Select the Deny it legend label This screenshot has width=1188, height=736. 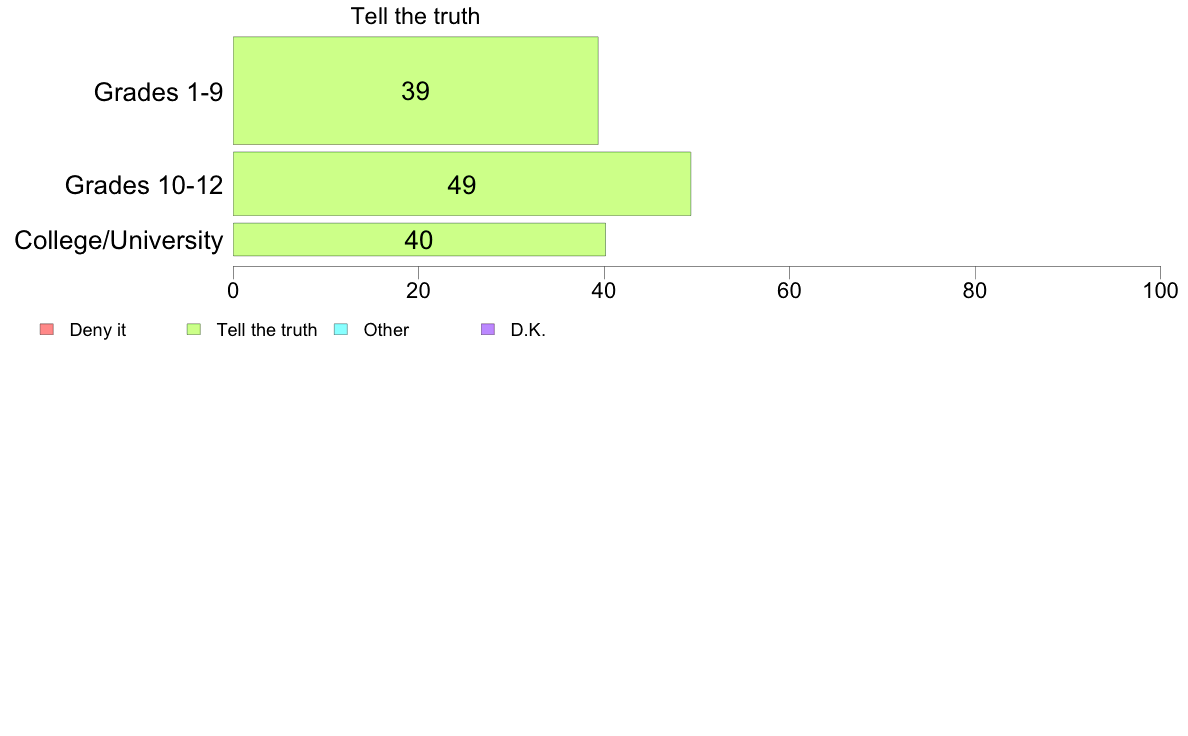point(98,330)
